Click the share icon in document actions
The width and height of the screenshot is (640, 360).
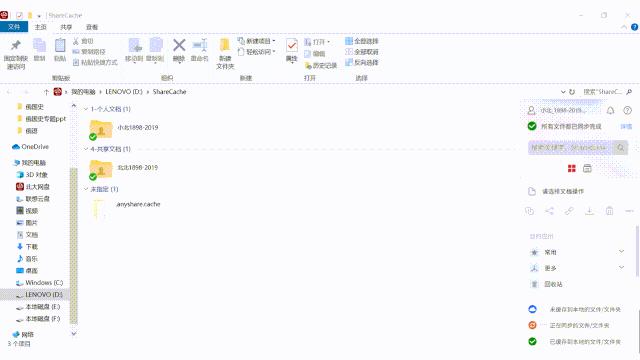tap(549, 211)
